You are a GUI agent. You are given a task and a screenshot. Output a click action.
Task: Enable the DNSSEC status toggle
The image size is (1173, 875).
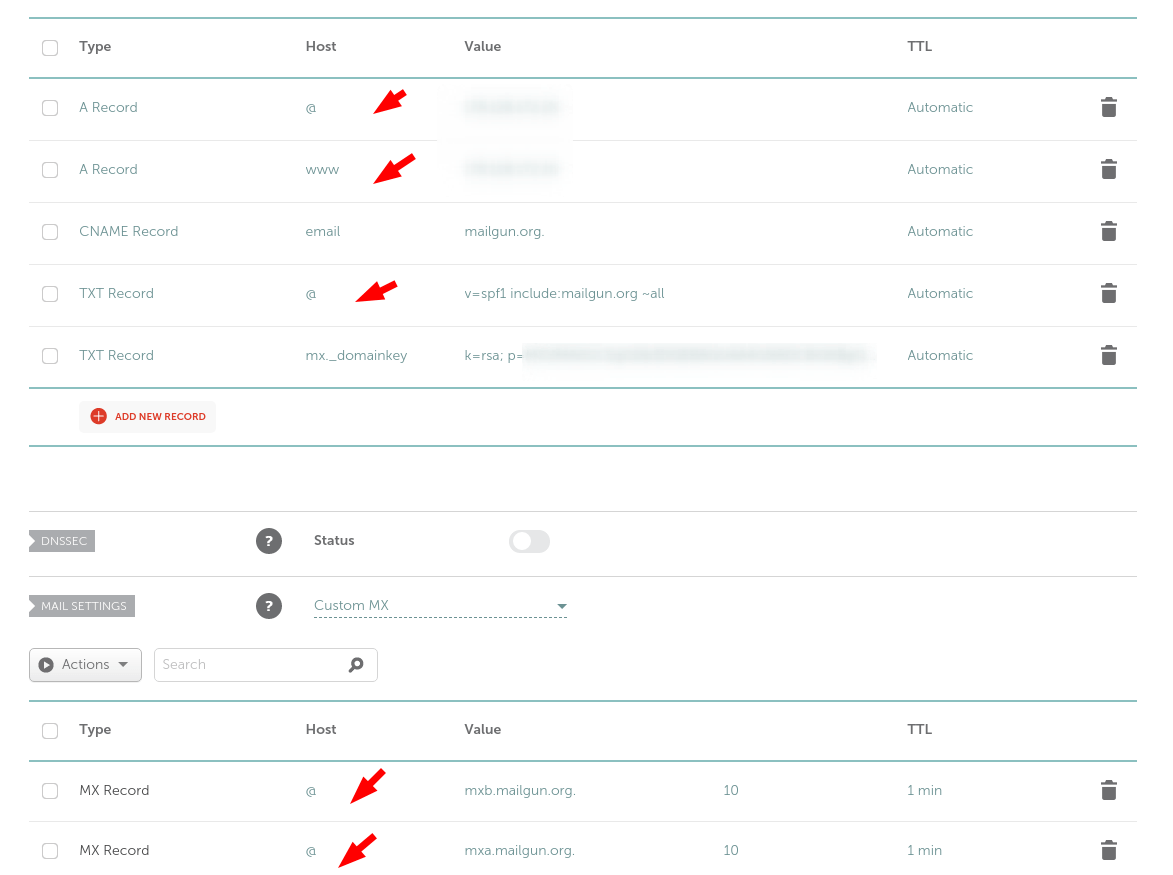pos(529,541)
